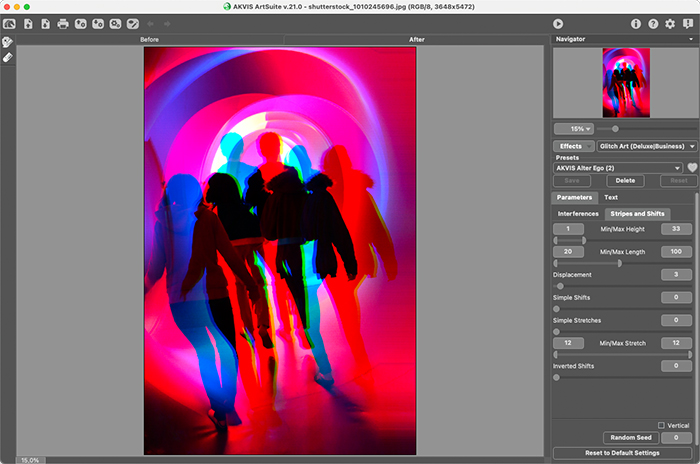The image size is (700, 464).
Task: Click the notifications speech bubble icon
Action: (687, 23)
